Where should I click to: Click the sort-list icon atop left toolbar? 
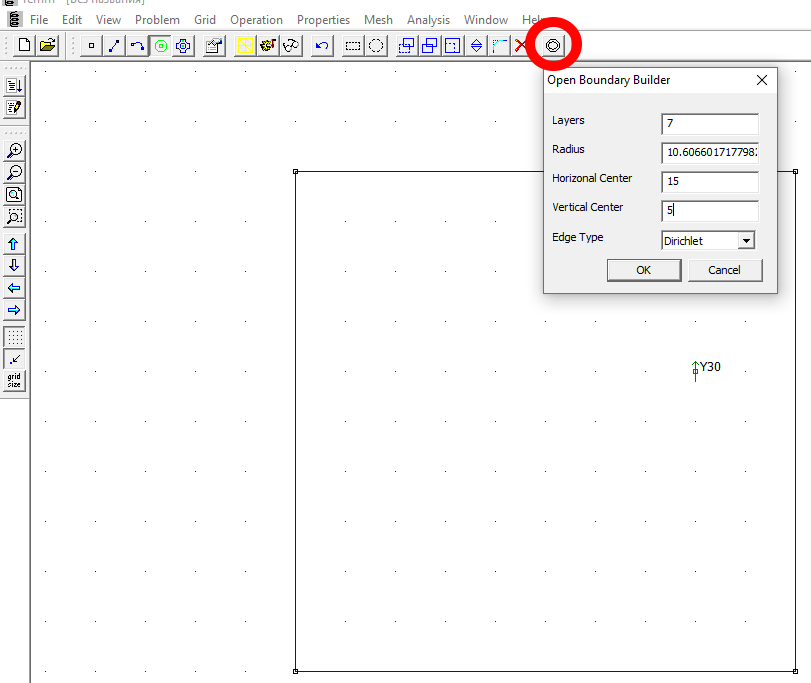[14, 85]
